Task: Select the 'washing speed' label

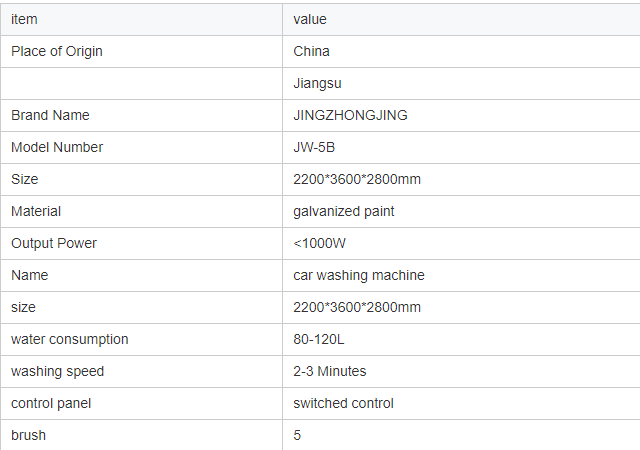Action: [x=58, y=371]
